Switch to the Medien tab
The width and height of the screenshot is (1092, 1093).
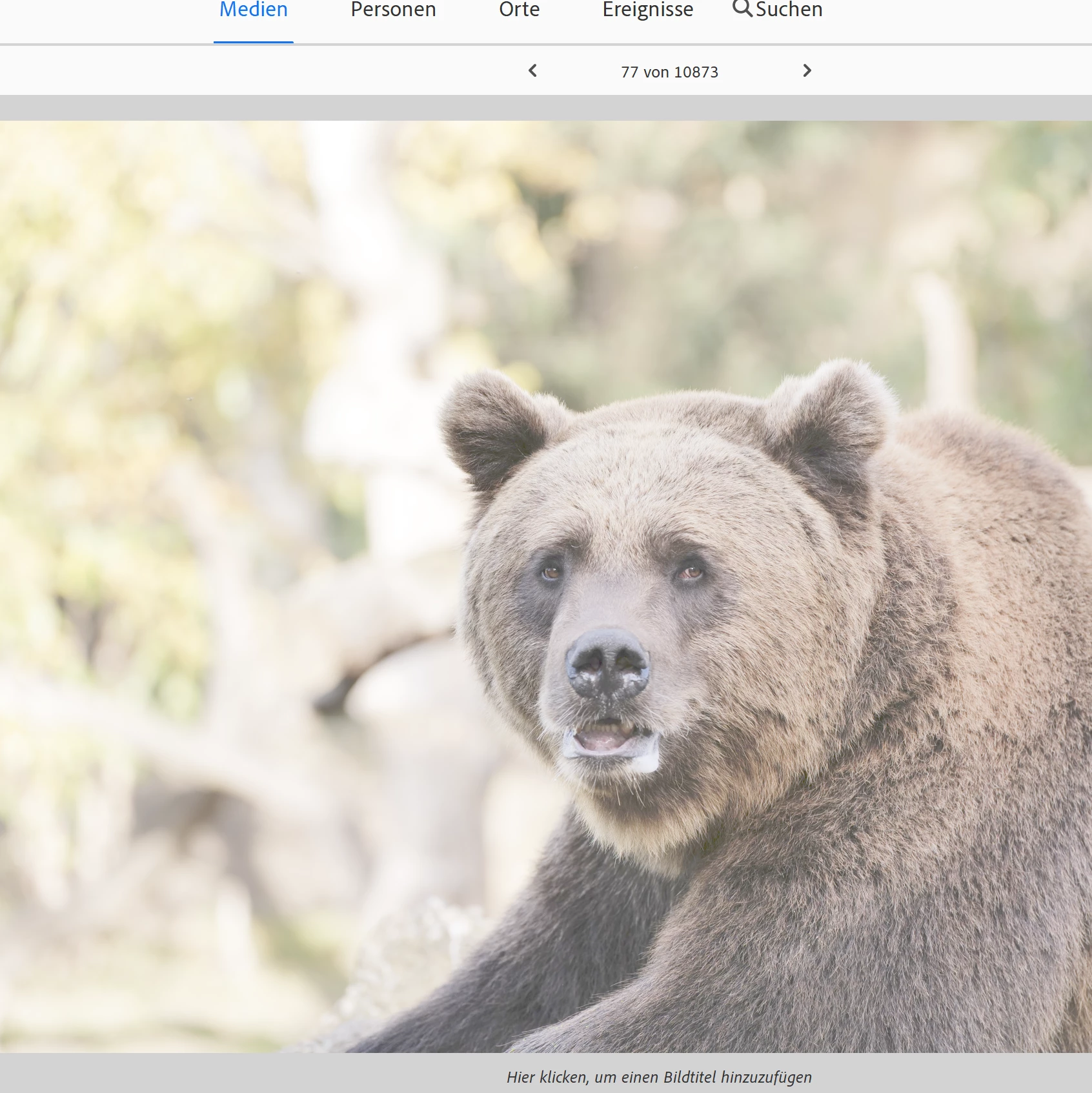(254, 10)
